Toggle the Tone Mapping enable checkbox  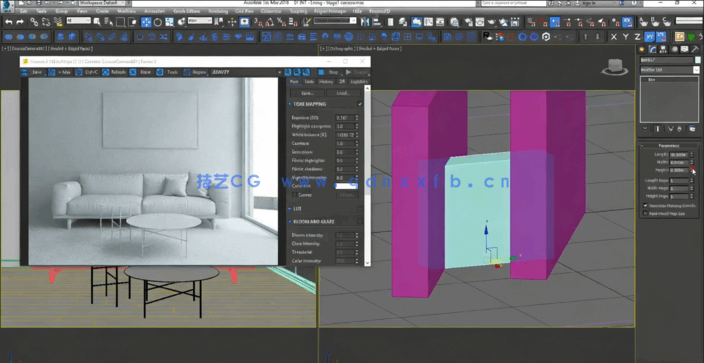point(360,104)
